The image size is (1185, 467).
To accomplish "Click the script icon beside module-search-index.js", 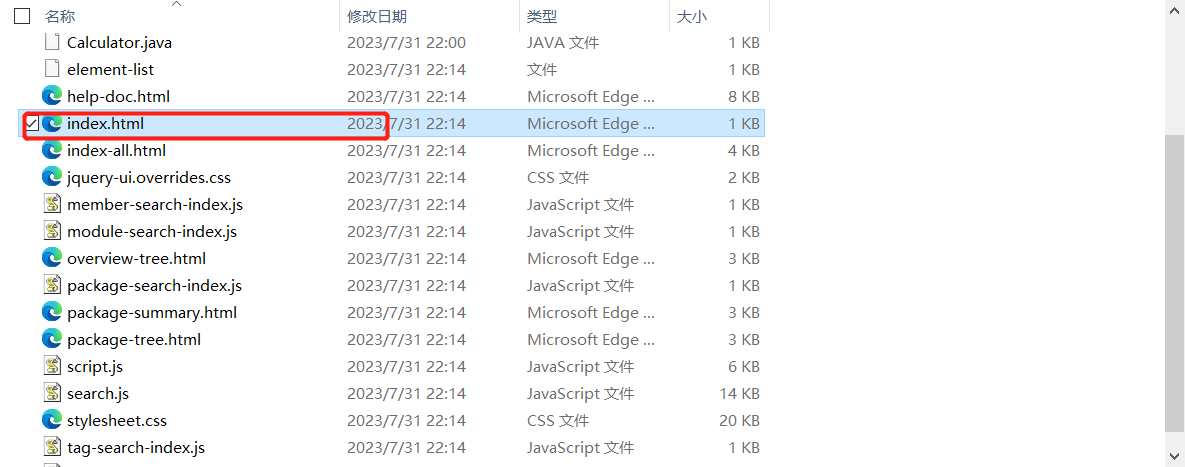I will (51, 231).
